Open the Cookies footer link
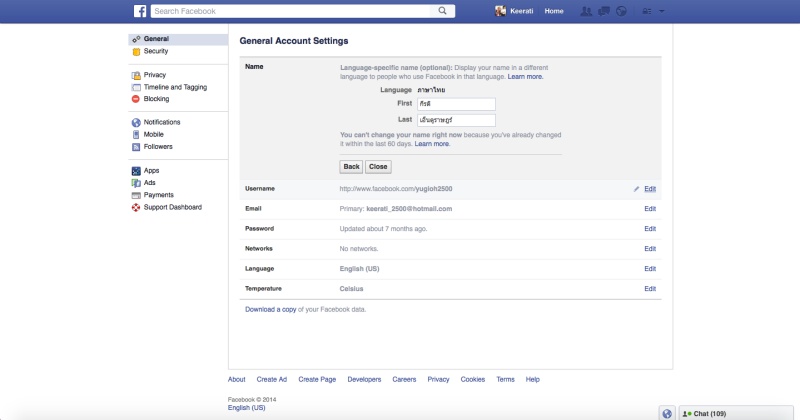The image size is (800, 420). point(472,379)
